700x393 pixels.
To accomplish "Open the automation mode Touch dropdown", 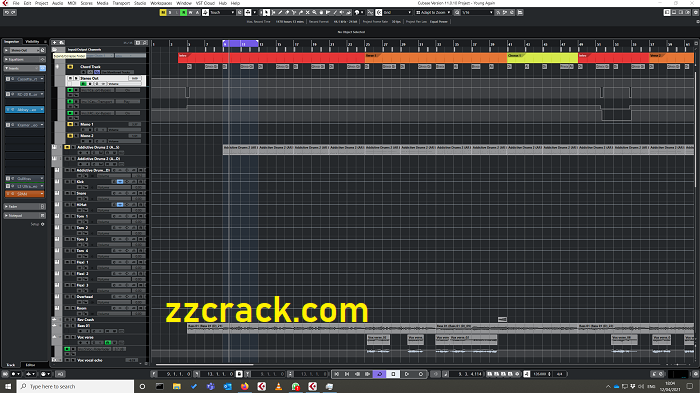I will pyautogui.click(x=222, y=13).
